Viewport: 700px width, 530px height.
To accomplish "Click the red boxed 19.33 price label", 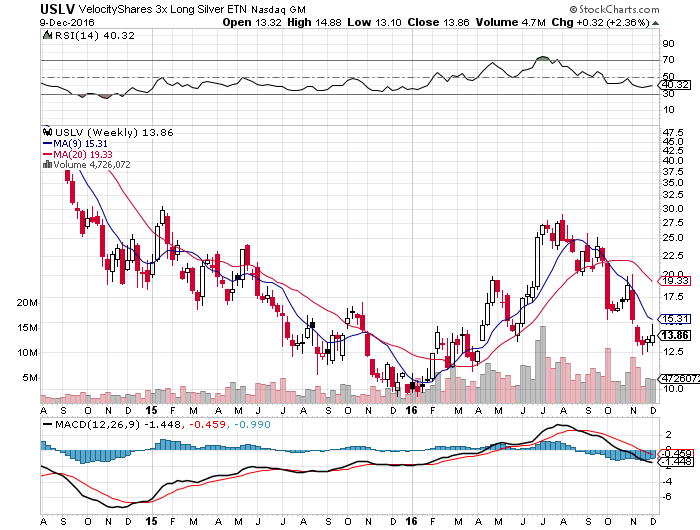I will pos(675,280).
